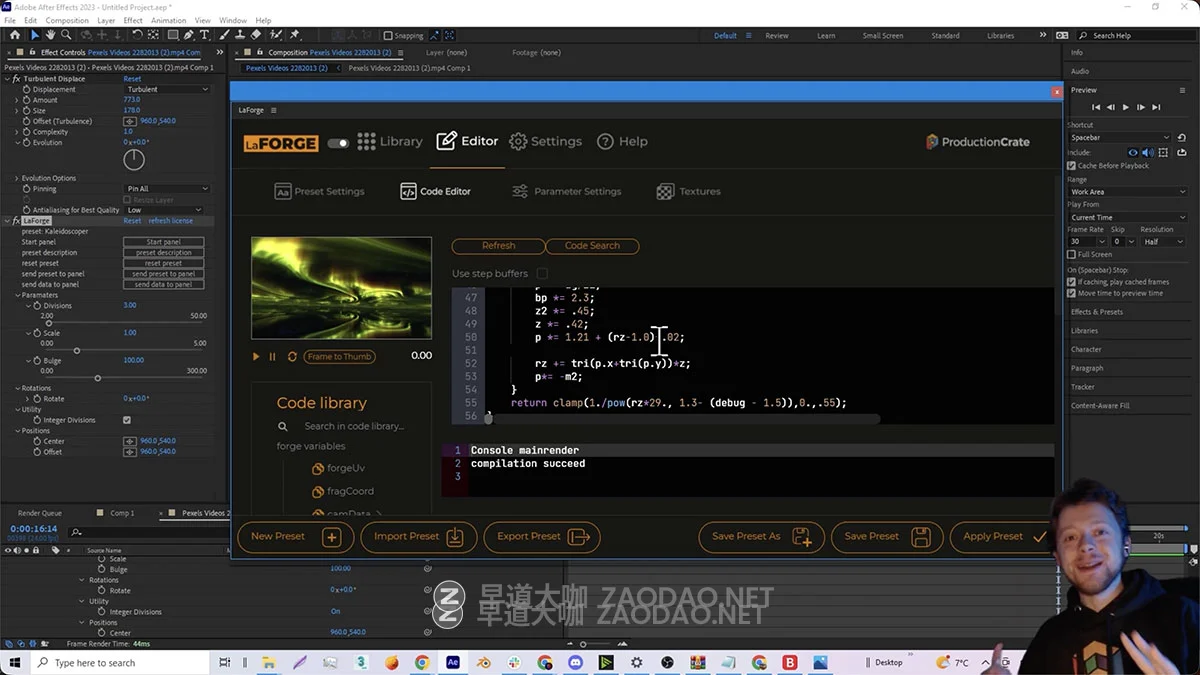Switch to the Parameter Settings tab
Viewport: 1200px width, 675px height.
(x=580, y=191)
